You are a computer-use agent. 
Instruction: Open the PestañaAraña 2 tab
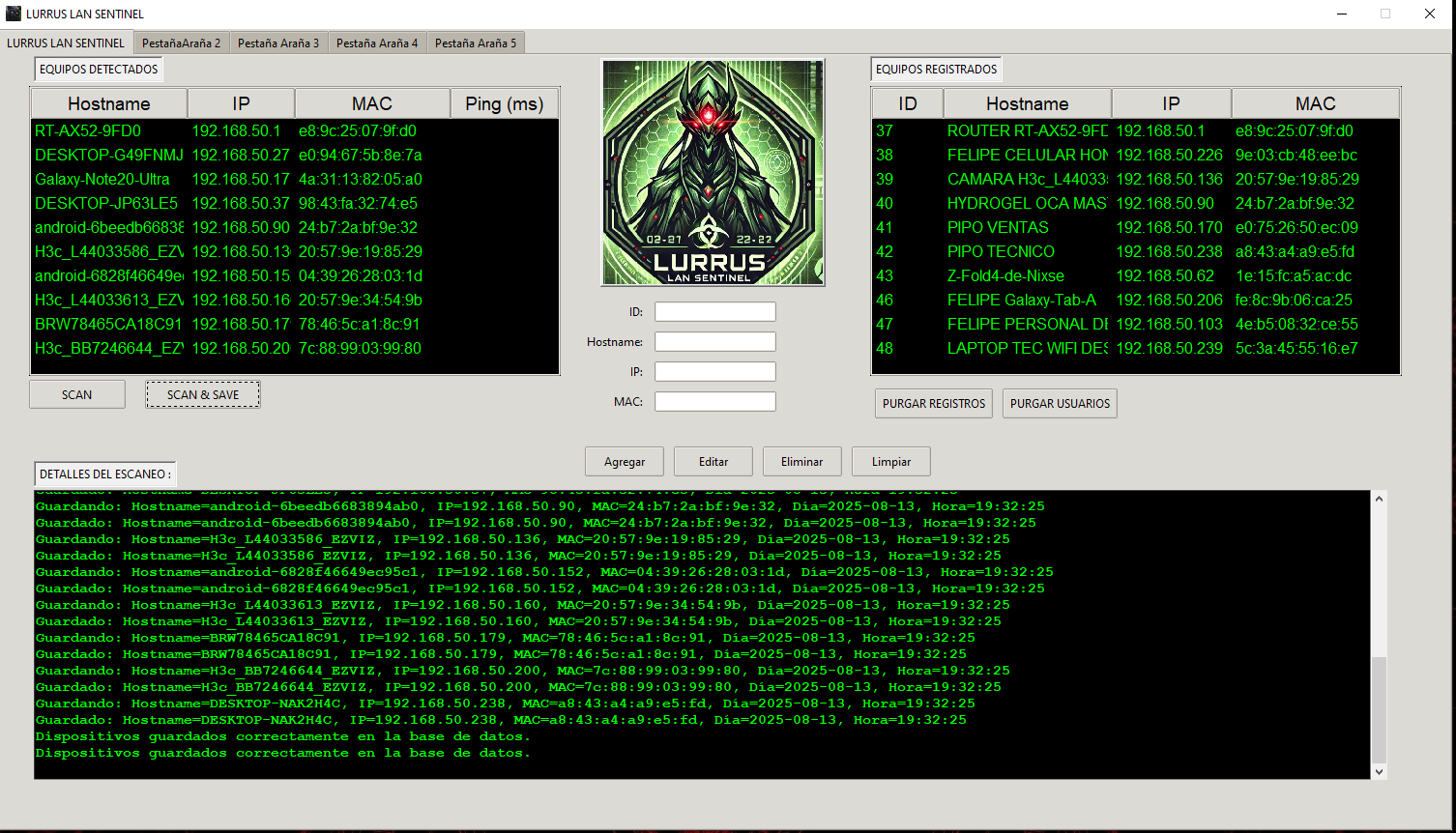(181, 43)
